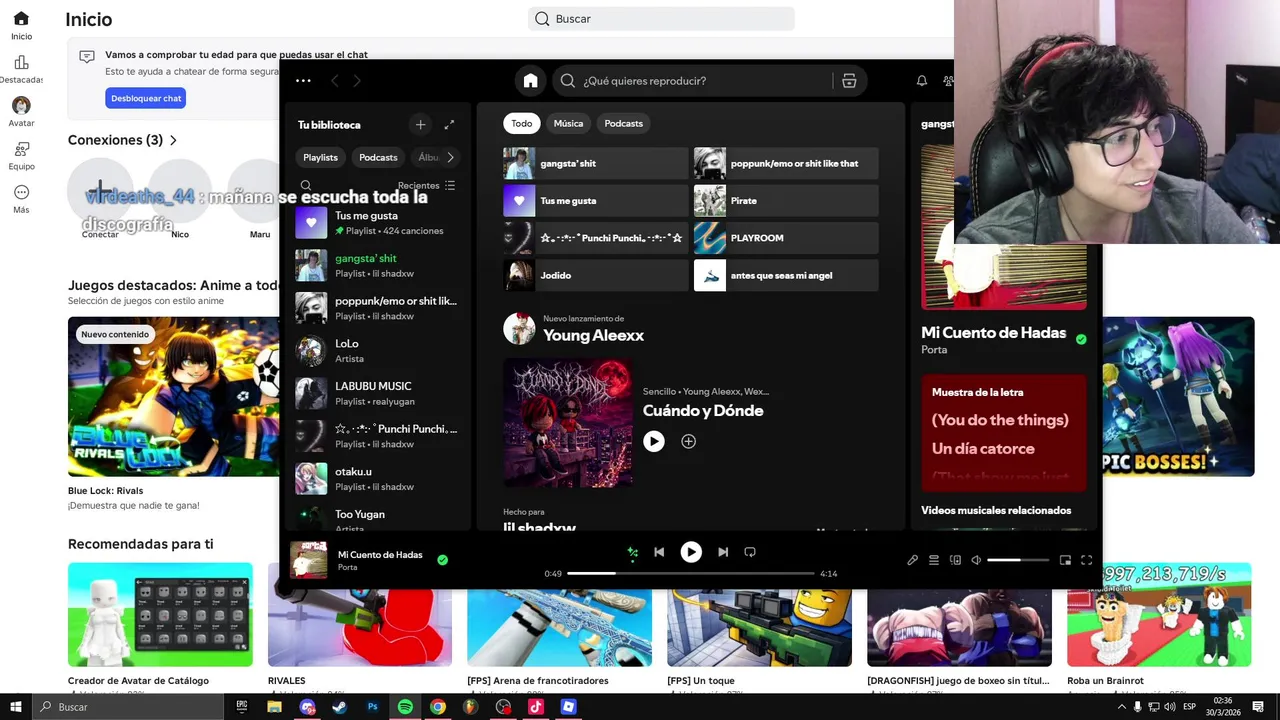
Task: Add Cuándo y Dónde to library
Action: 688,441
